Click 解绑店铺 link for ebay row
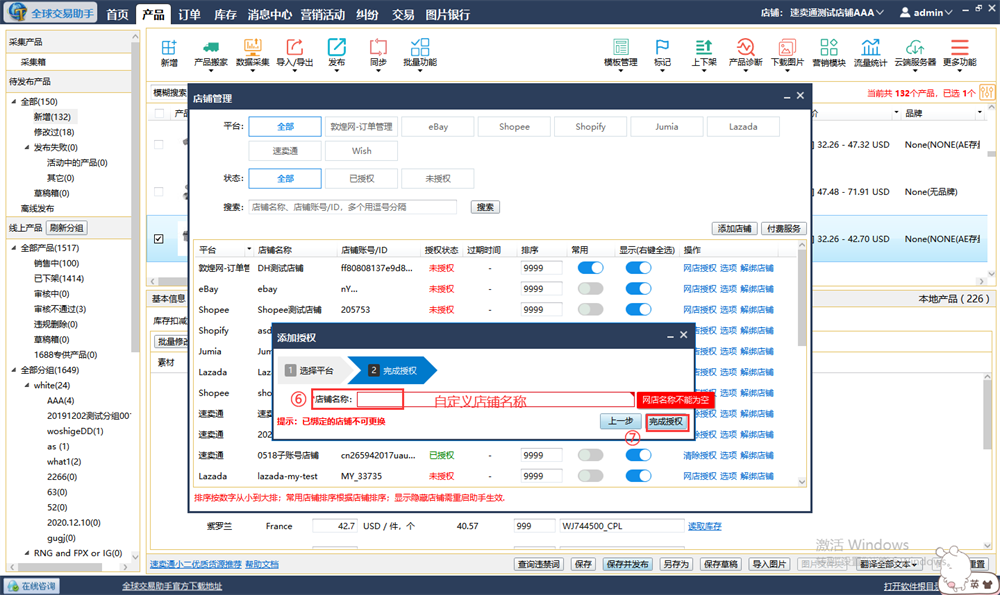Image resolution: width=1000 pixels, height=595 pixels. tap(757, 289)
